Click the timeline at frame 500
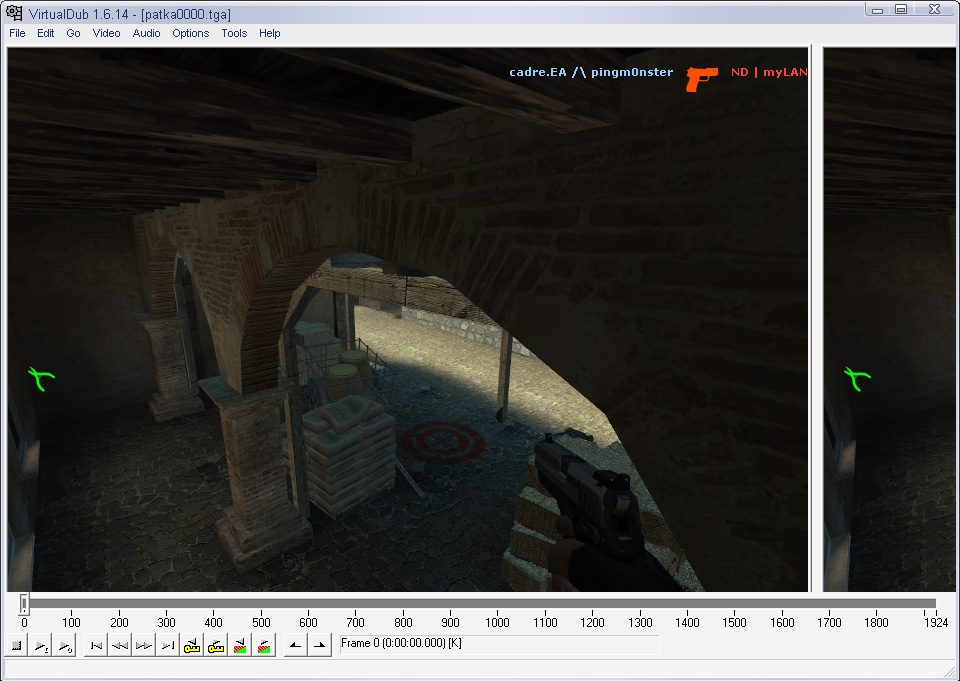 261,604
